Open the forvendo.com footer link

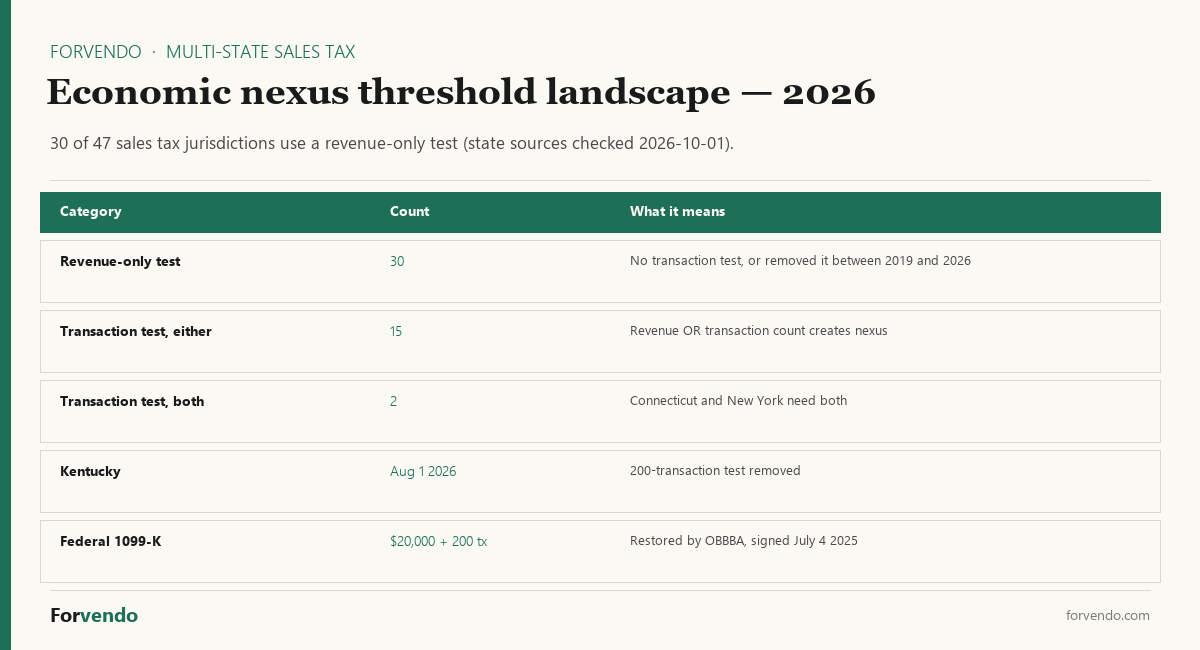point(1108,616)
